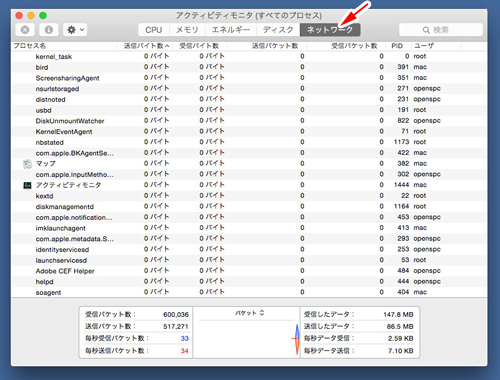This screenshot has width=500, height=380.
Task: Switch to the メモリ tab
Action: coord(187,30)
